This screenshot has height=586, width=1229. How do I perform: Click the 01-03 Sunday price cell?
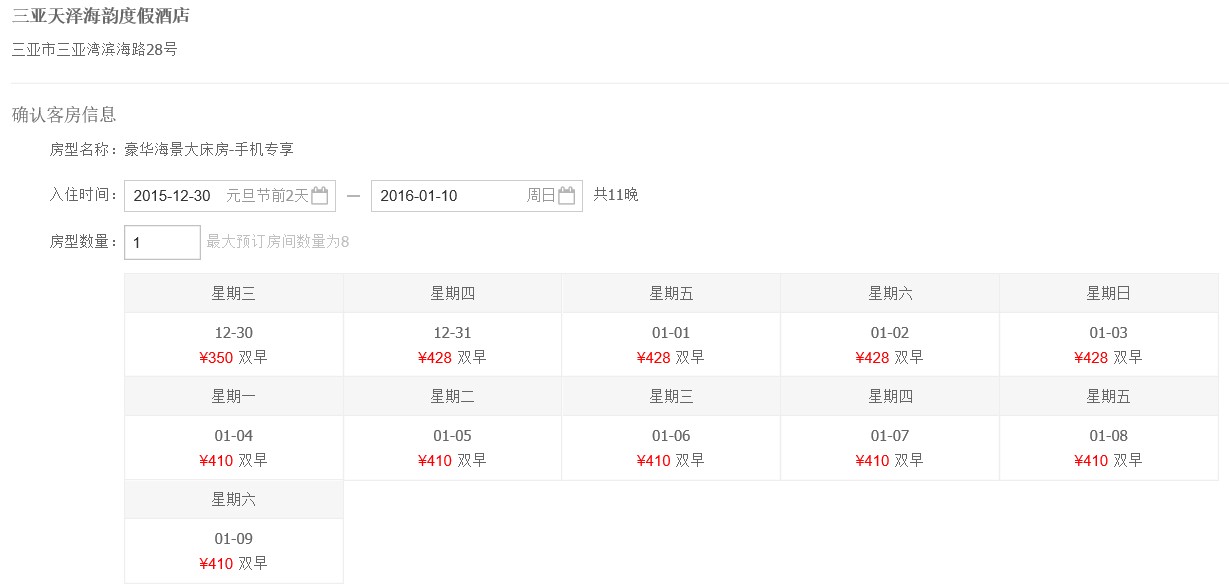[1108, 345]
